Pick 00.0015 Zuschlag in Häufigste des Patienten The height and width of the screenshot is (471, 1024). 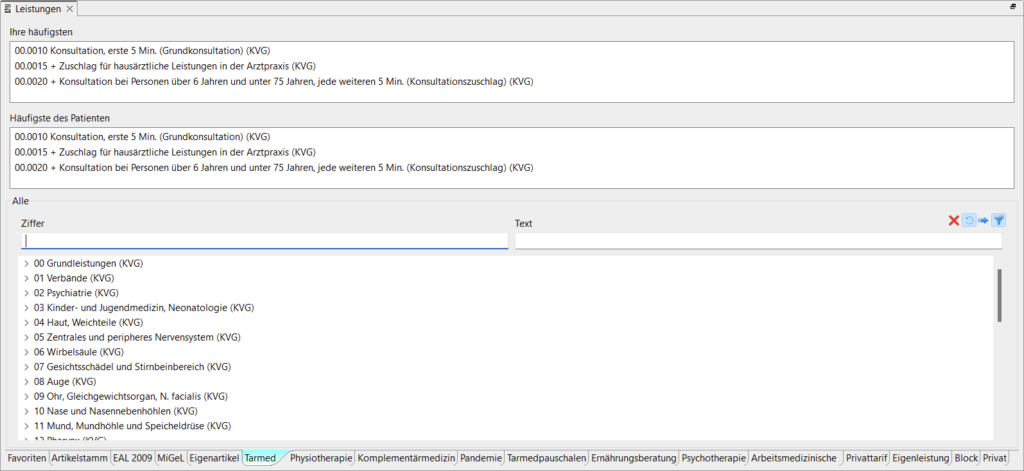(165, 152)
